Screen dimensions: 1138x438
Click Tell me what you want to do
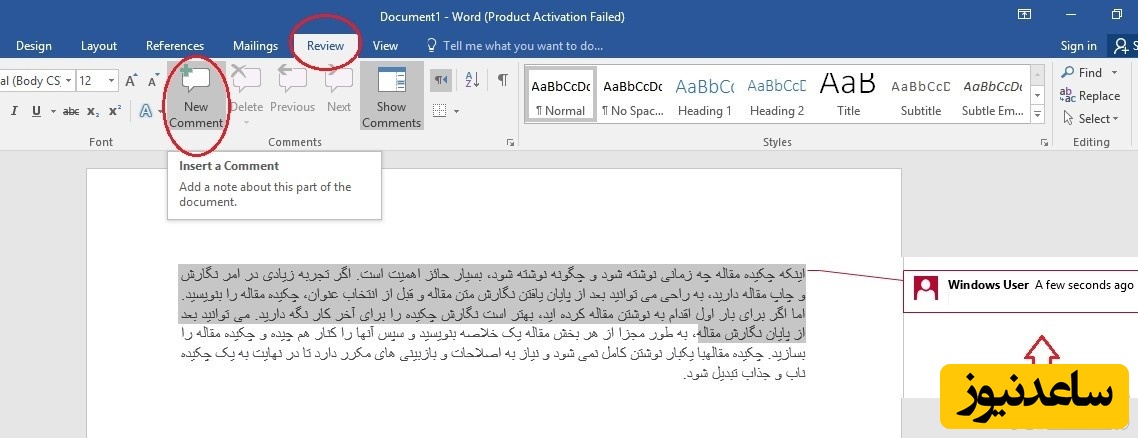515,46
